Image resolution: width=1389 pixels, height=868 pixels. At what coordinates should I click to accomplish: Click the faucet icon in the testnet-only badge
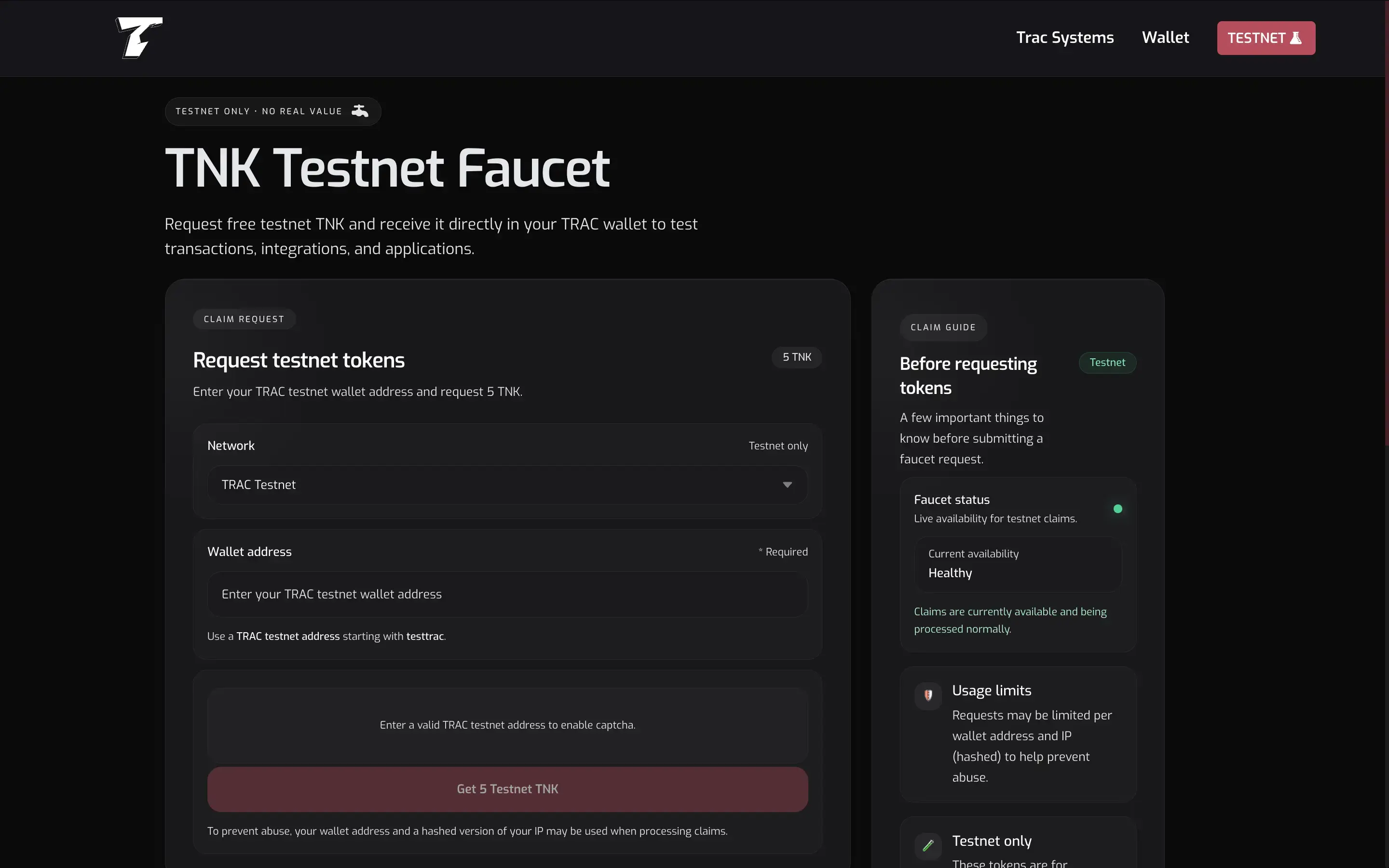coord(360,111)
